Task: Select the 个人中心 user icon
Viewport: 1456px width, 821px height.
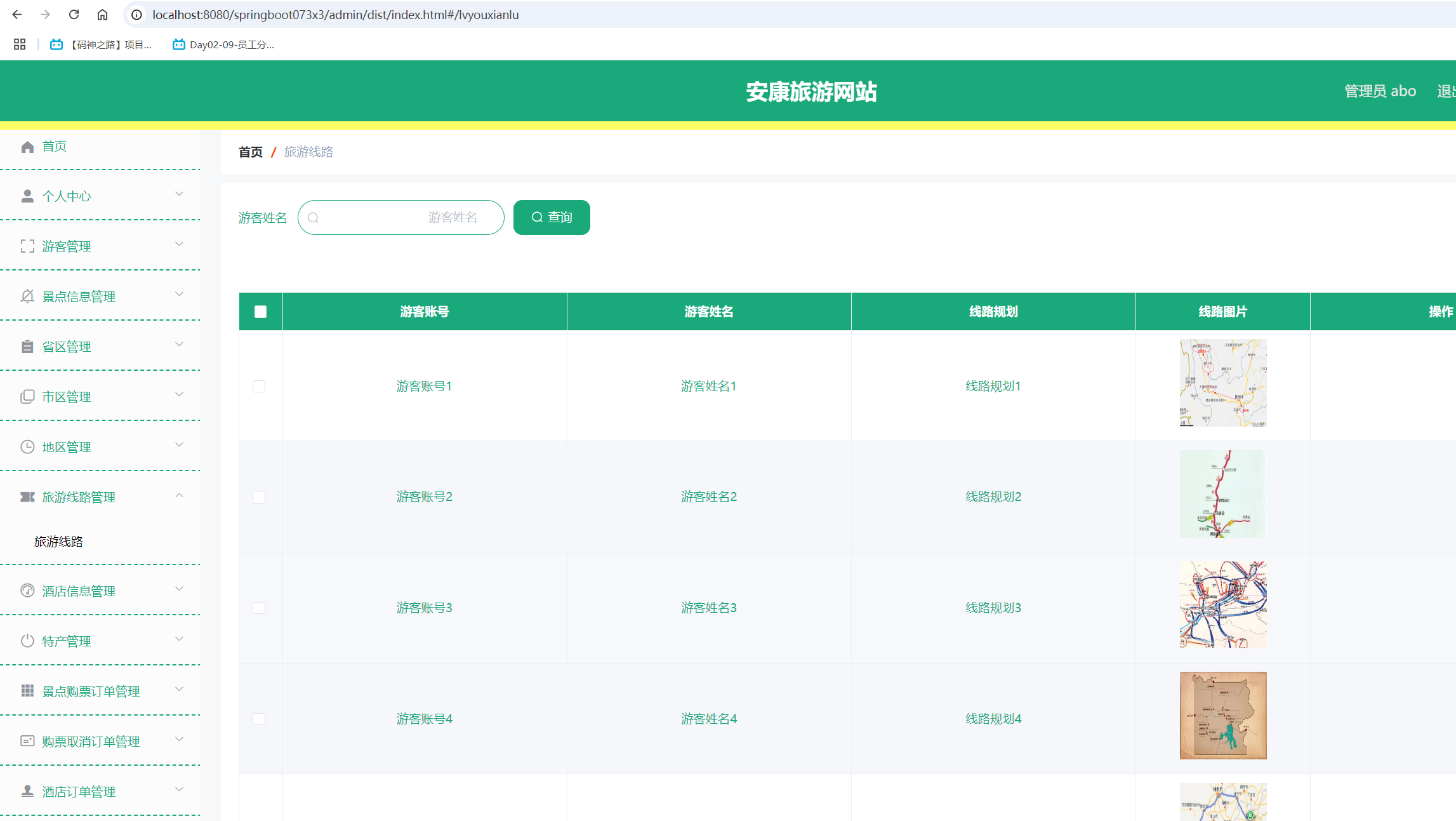Action: pyautogui.click(x=28, y=196)
